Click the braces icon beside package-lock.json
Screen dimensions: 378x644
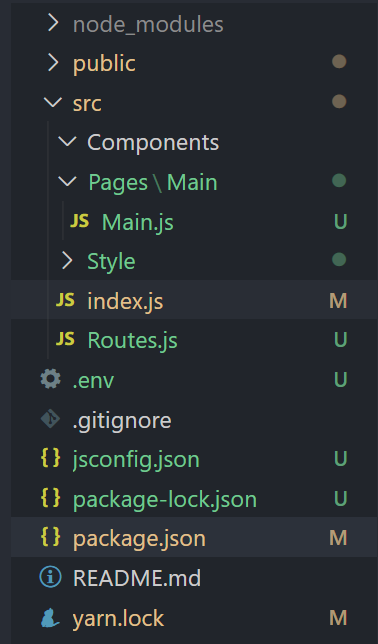click(51, 498)
